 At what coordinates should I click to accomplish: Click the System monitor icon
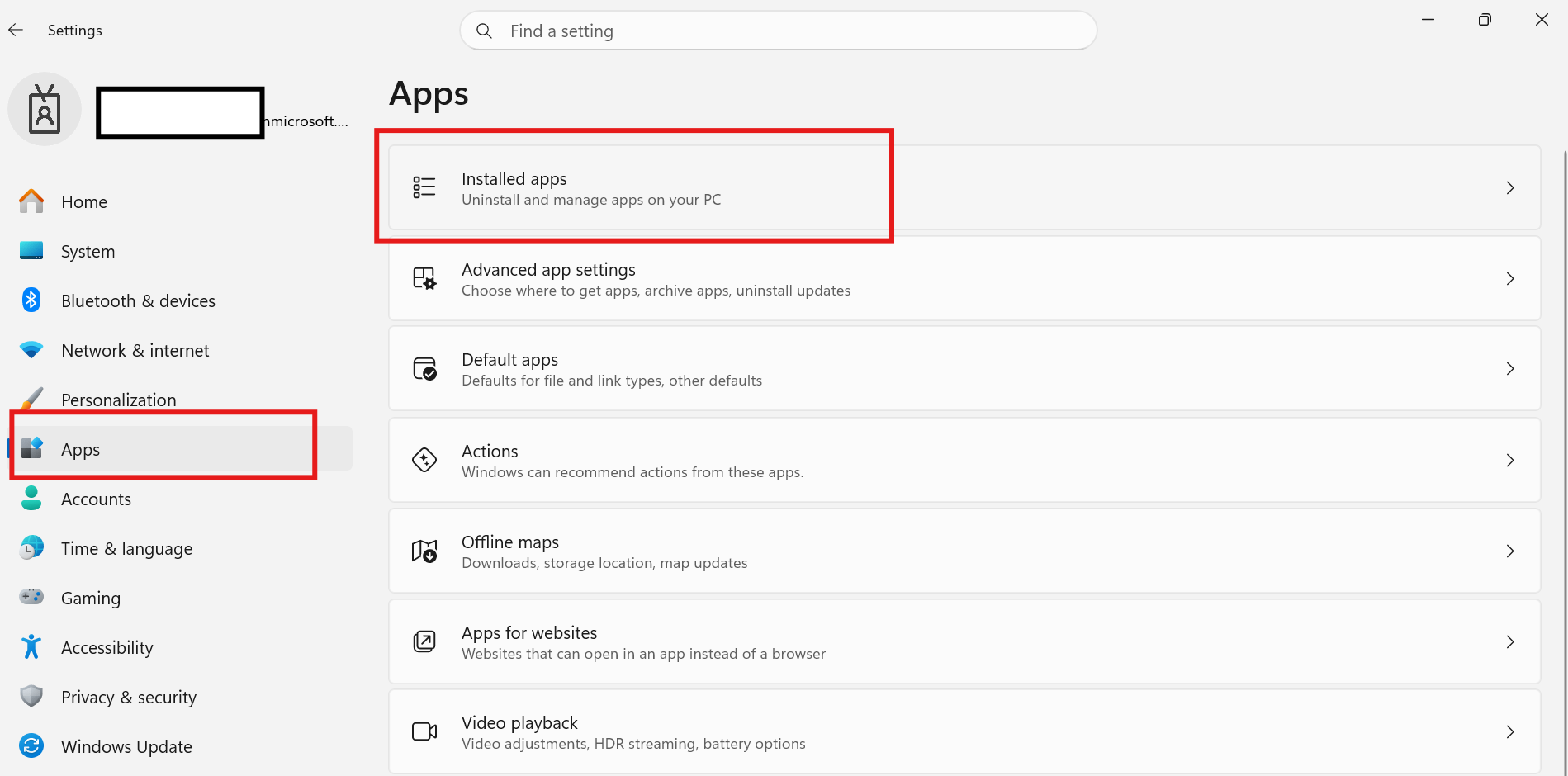[x=31, y=251]
